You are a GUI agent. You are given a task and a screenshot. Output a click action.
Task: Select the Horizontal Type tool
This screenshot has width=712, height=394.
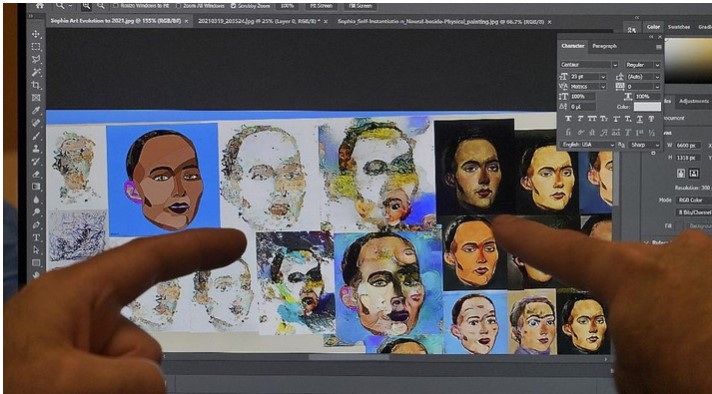pos(36,237)
